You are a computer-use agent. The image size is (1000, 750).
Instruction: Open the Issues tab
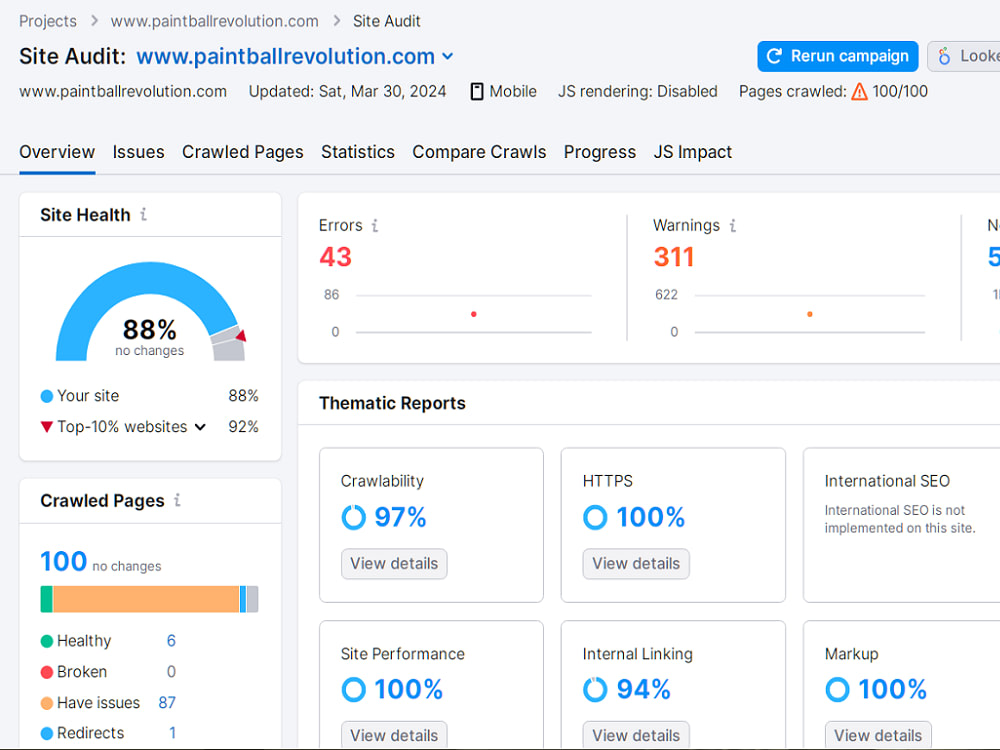point(138,152)
